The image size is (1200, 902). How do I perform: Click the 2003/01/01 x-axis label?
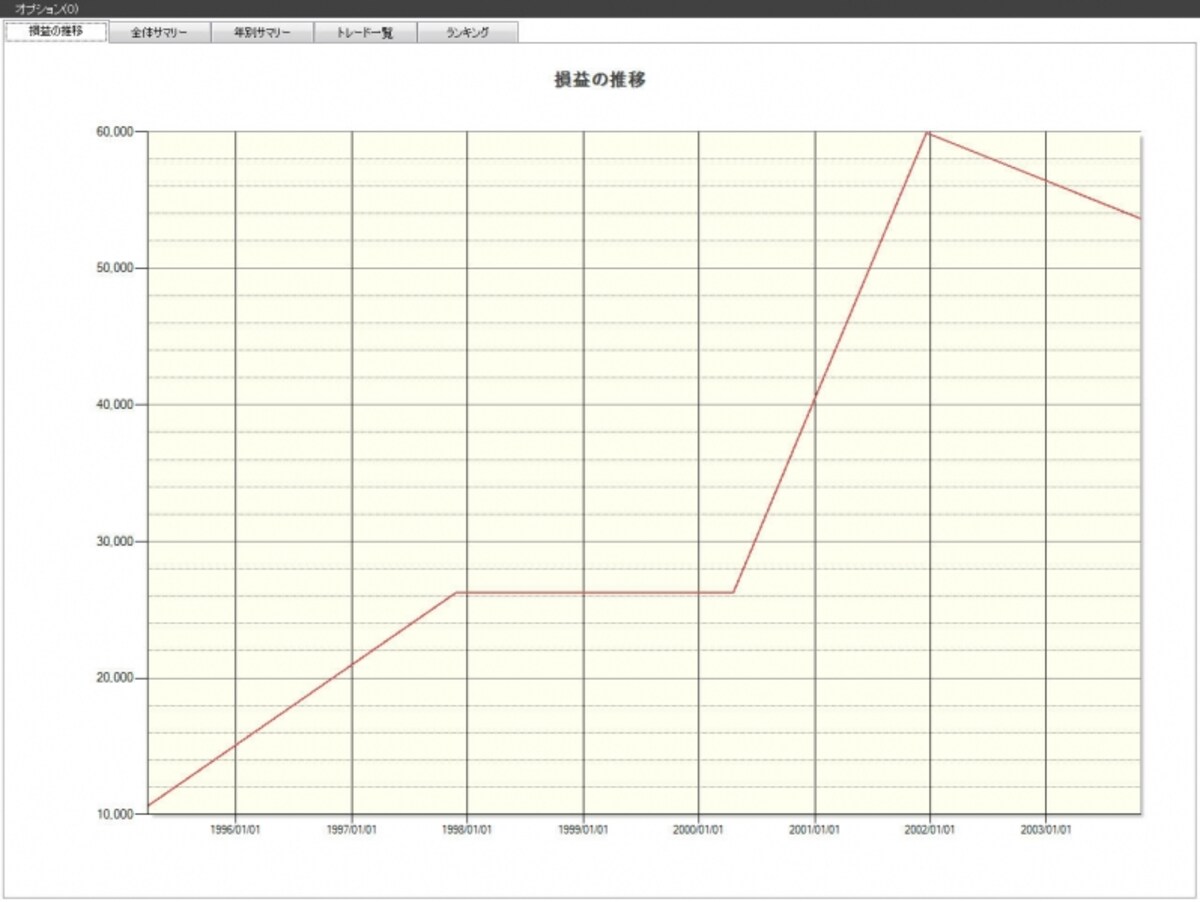click(1045, 830)
